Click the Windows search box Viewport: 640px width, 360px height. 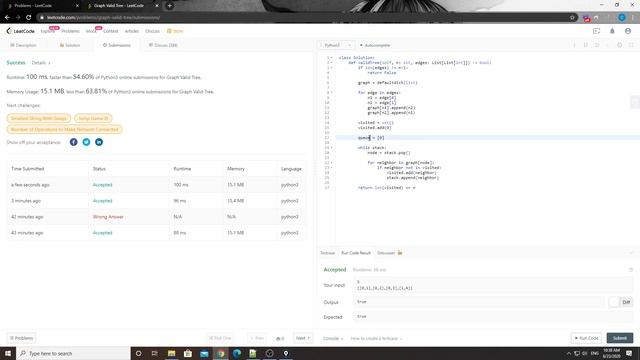point(73,353)
